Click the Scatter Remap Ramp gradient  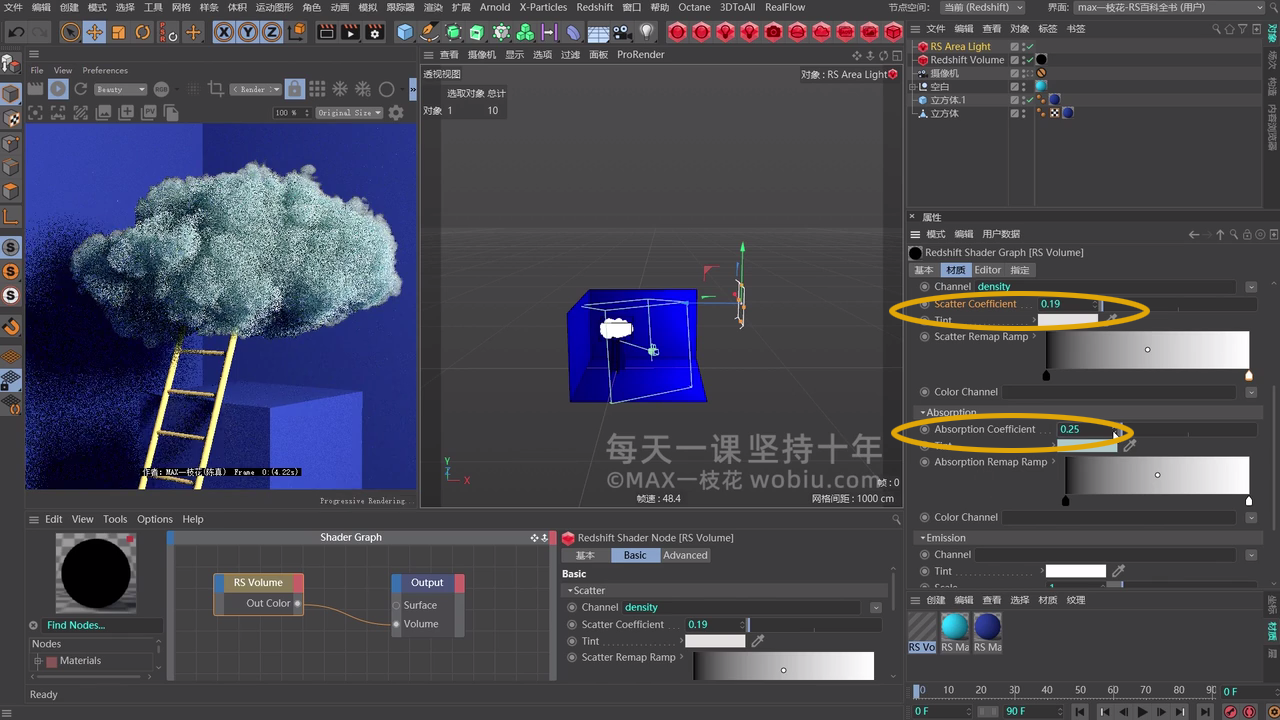pyautogui.click(x=1147, y=350)
